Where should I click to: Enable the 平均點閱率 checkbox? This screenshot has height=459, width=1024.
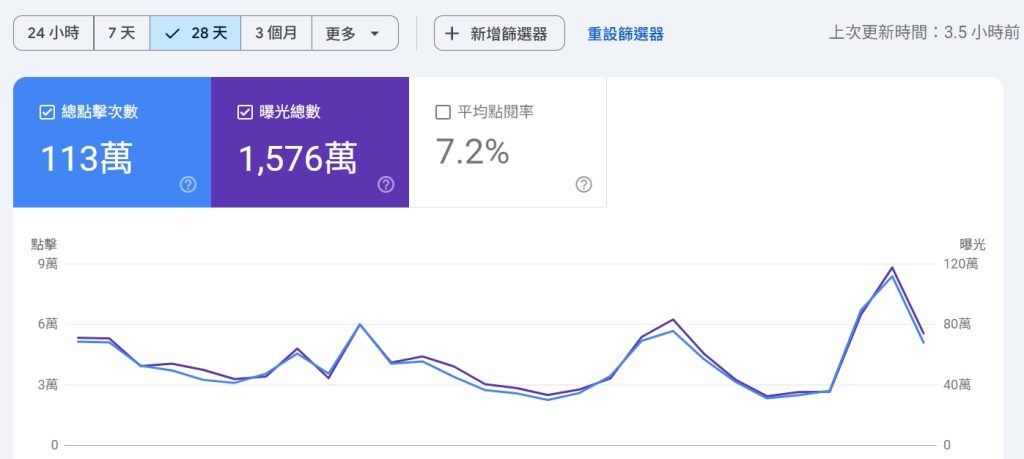click(443, 112)
